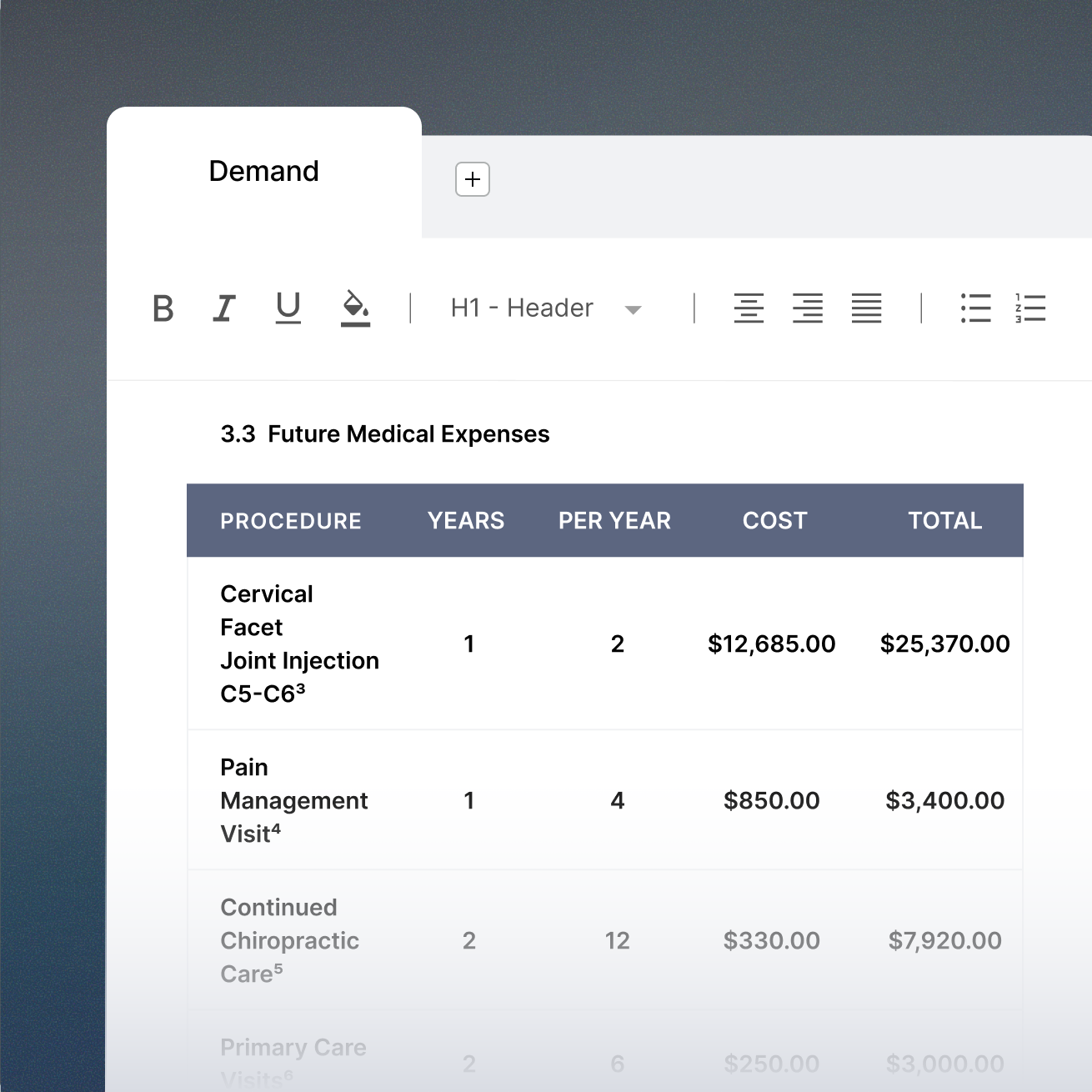Click the dropdown arrow beside H1 - Header
The image size is (1092, 1092).
[x=633, y=310]
